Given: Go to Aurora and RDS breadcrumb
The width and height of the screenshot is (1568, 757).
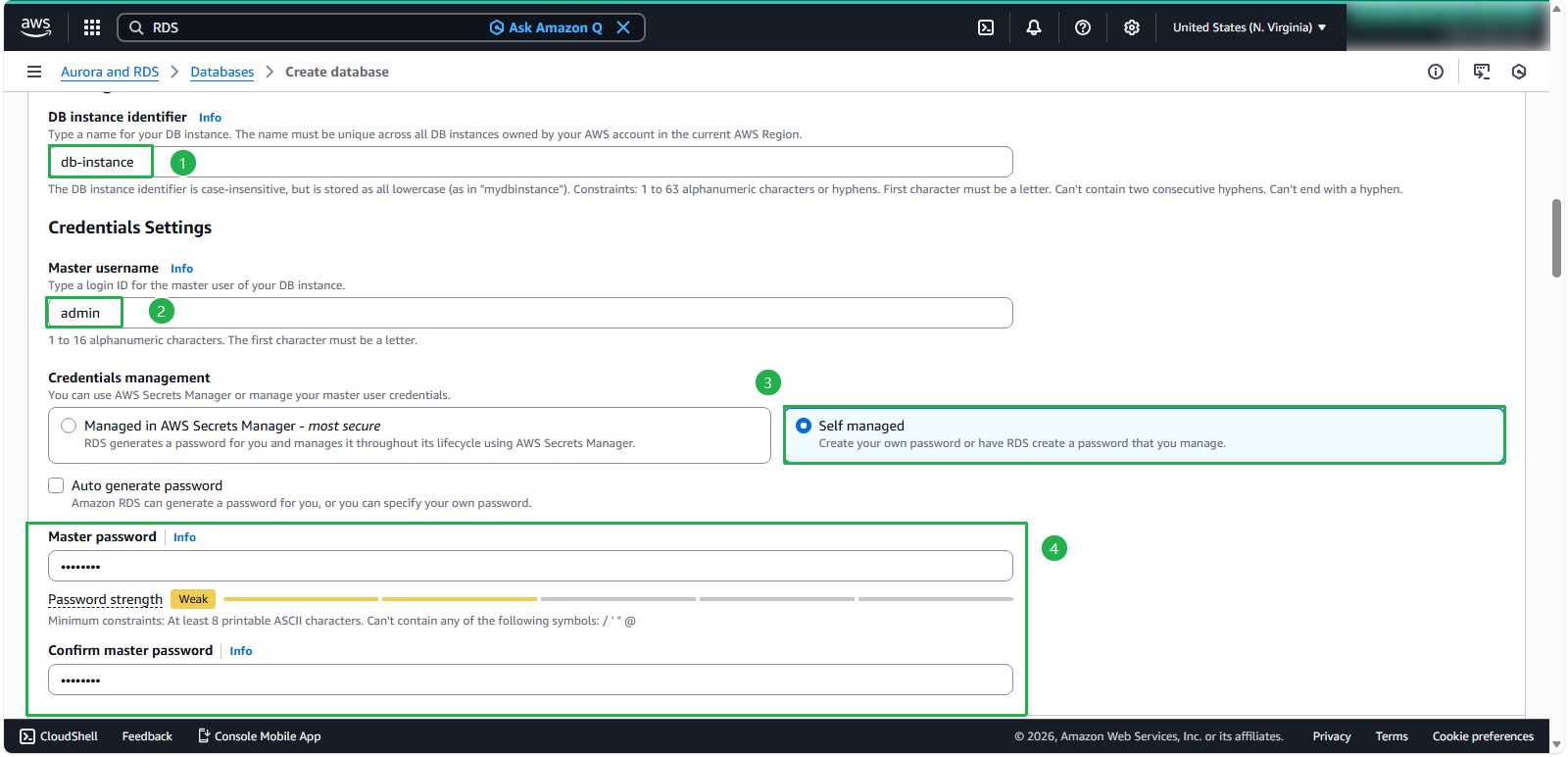Looking at the screenshot, I should 110,72.
